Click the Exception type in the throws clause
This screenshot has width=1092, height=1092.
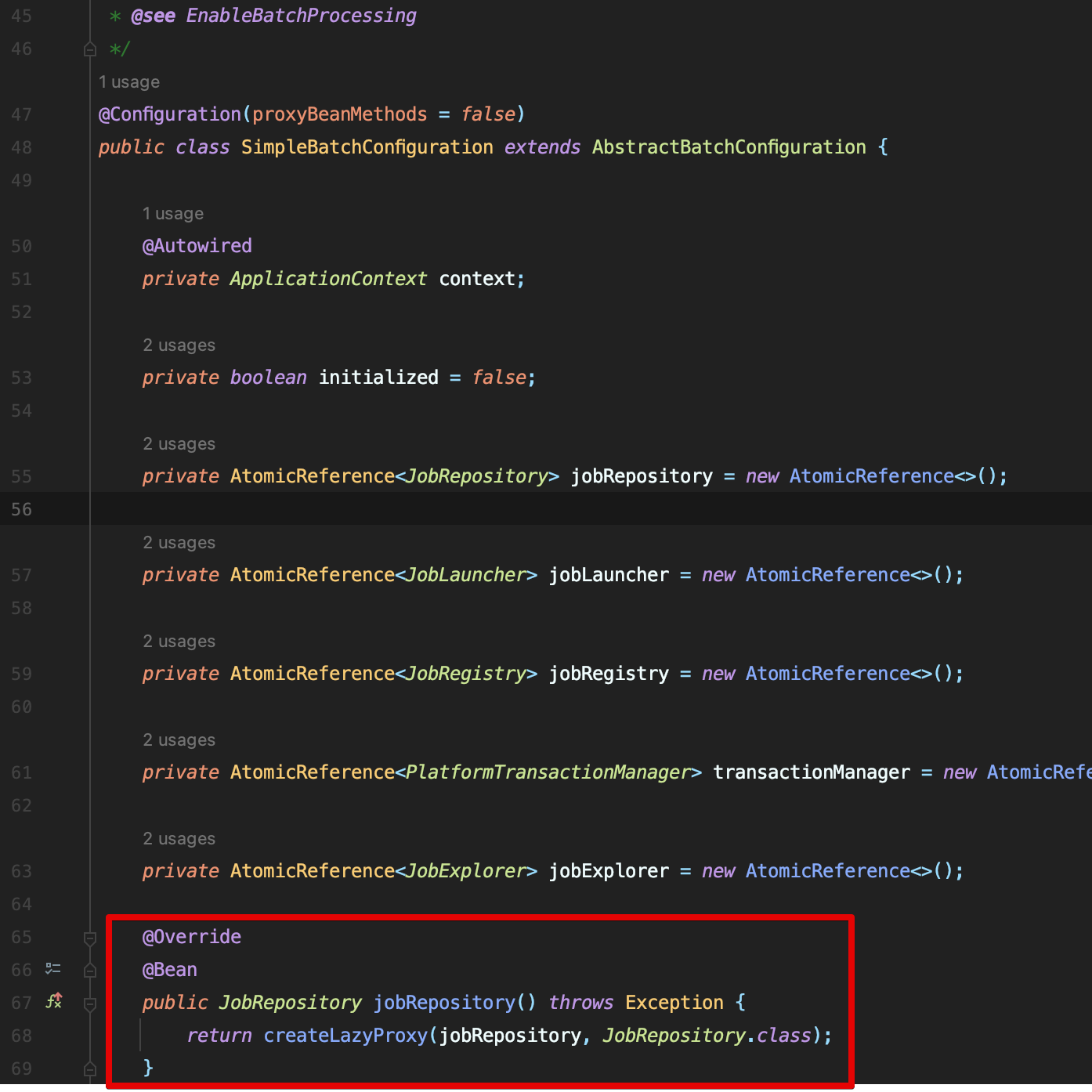(x=674, y=1003)
